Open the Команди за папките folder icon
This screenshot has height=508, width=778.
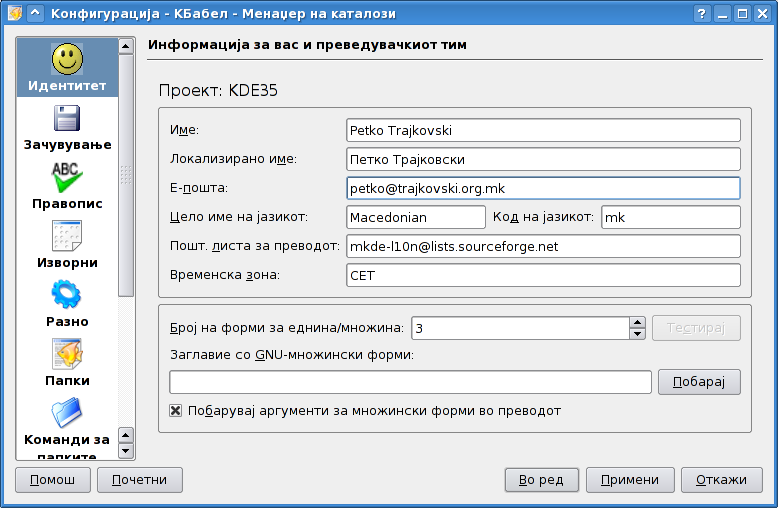click(67, 413)
